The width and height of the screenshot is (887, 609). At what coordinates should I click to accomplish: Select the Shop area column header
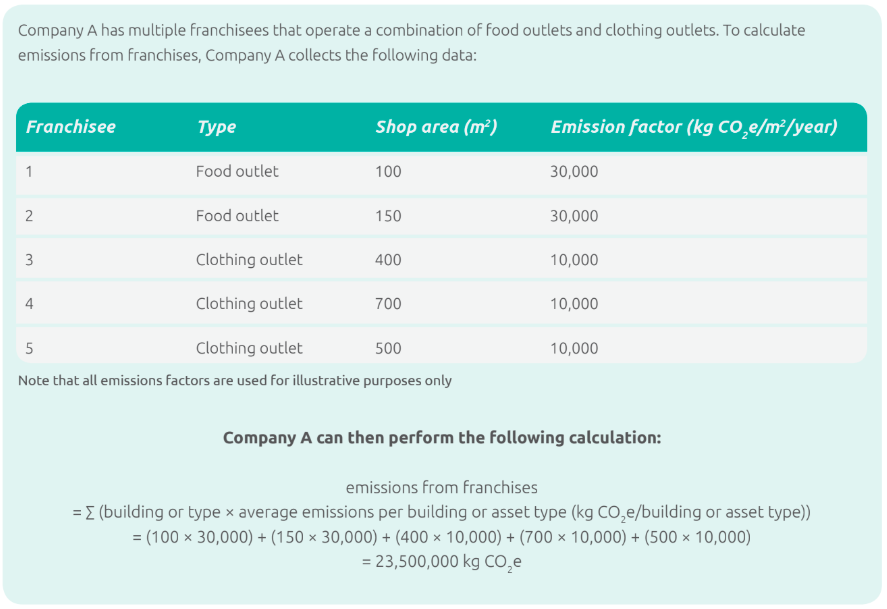[436, 127]
